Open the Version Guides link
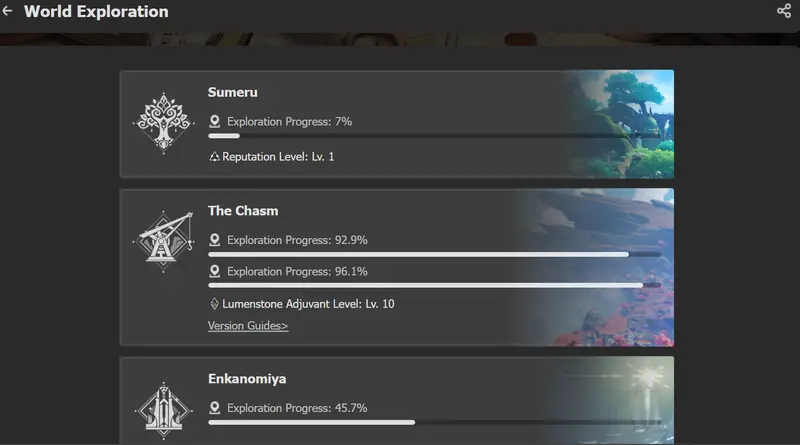Viewport: 800px width, 445px height. point(248,326)
